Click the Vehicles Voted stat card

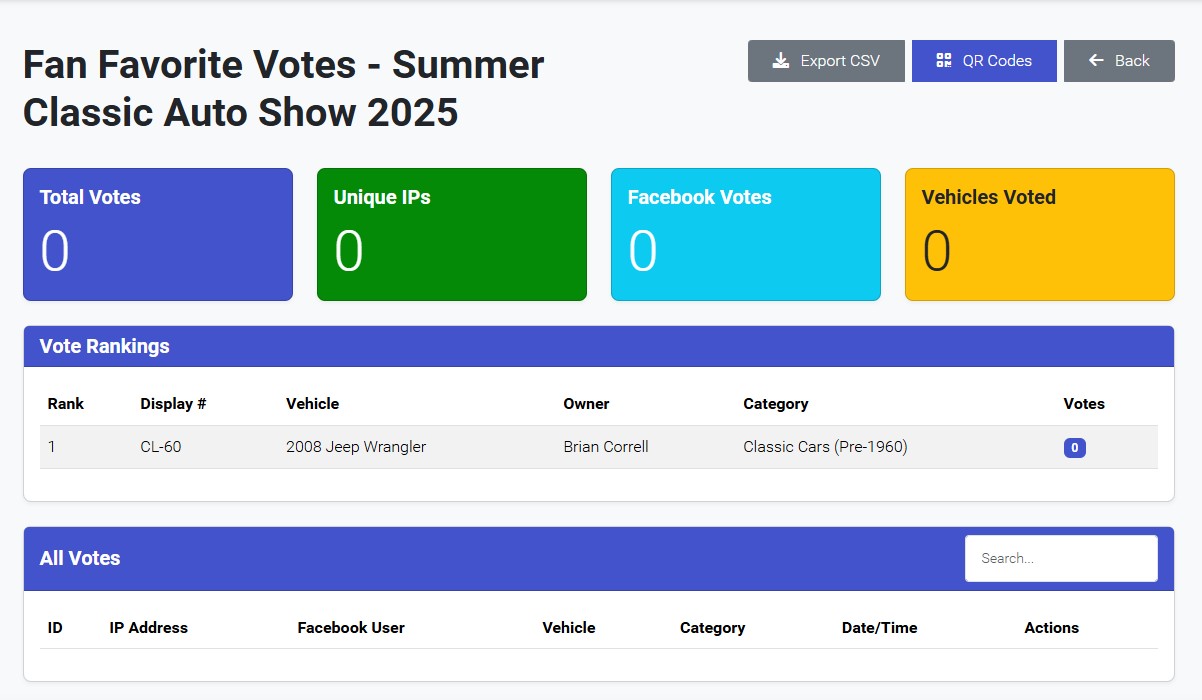click(x=1039, y=233)
